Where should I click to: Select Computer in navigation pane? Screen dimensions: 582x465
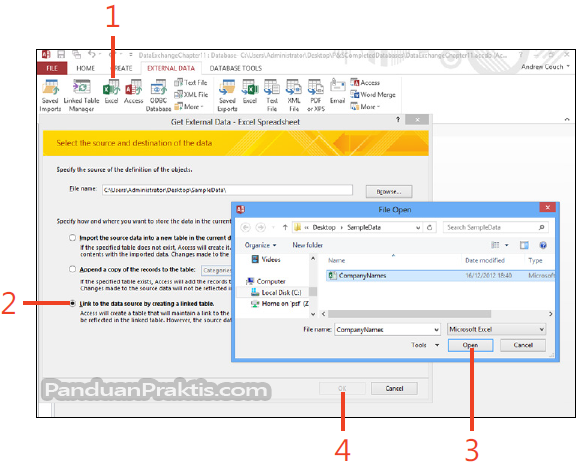pyautogui.click(x=266, y=281)
